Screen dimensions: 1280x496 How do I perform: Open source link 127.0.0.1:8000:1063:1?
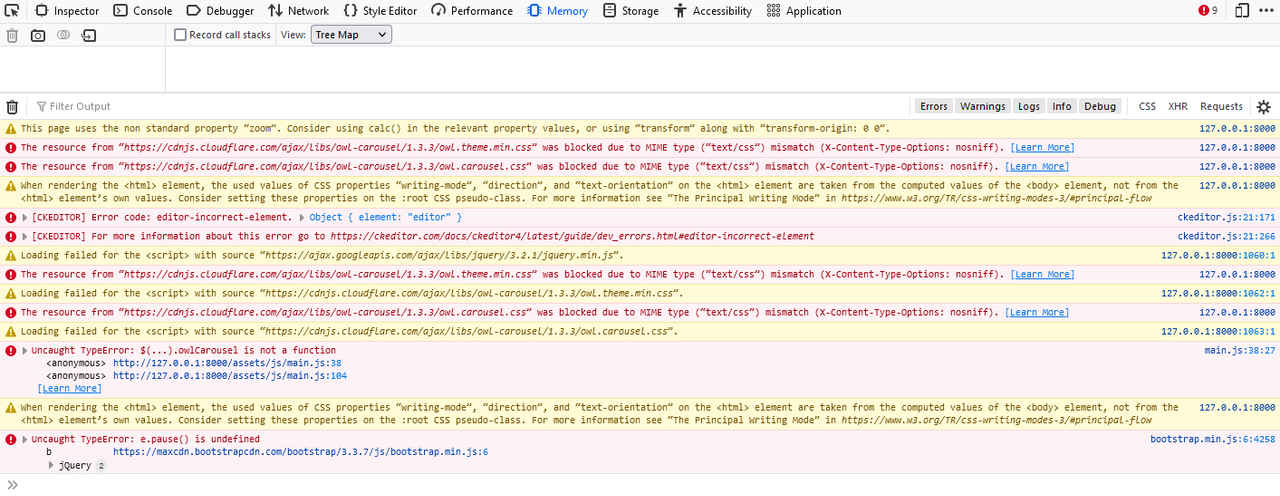pos(1218,331)
